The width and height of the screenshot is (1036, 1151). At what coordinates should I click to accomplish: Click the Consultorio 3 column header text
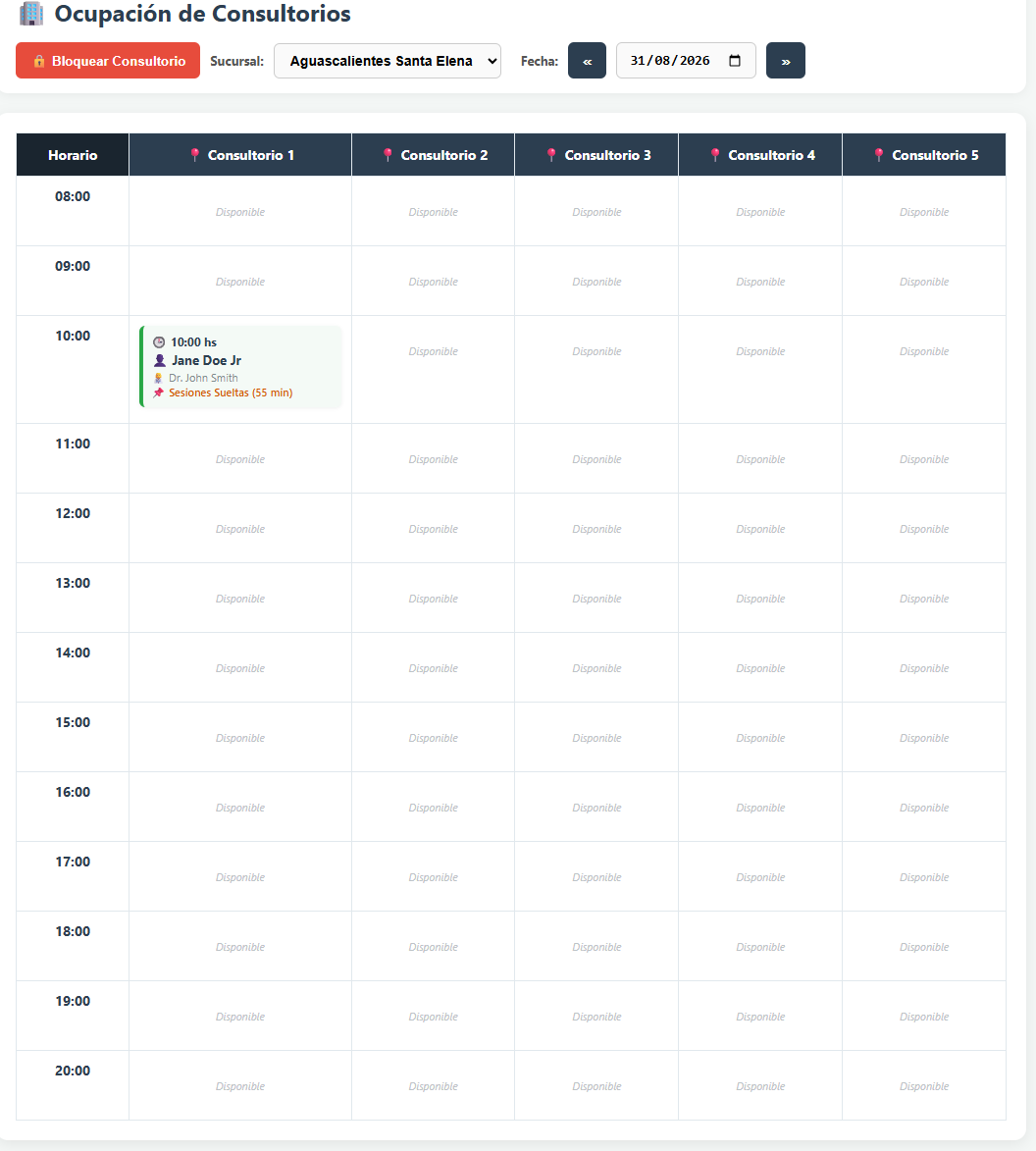coord(607,155)
